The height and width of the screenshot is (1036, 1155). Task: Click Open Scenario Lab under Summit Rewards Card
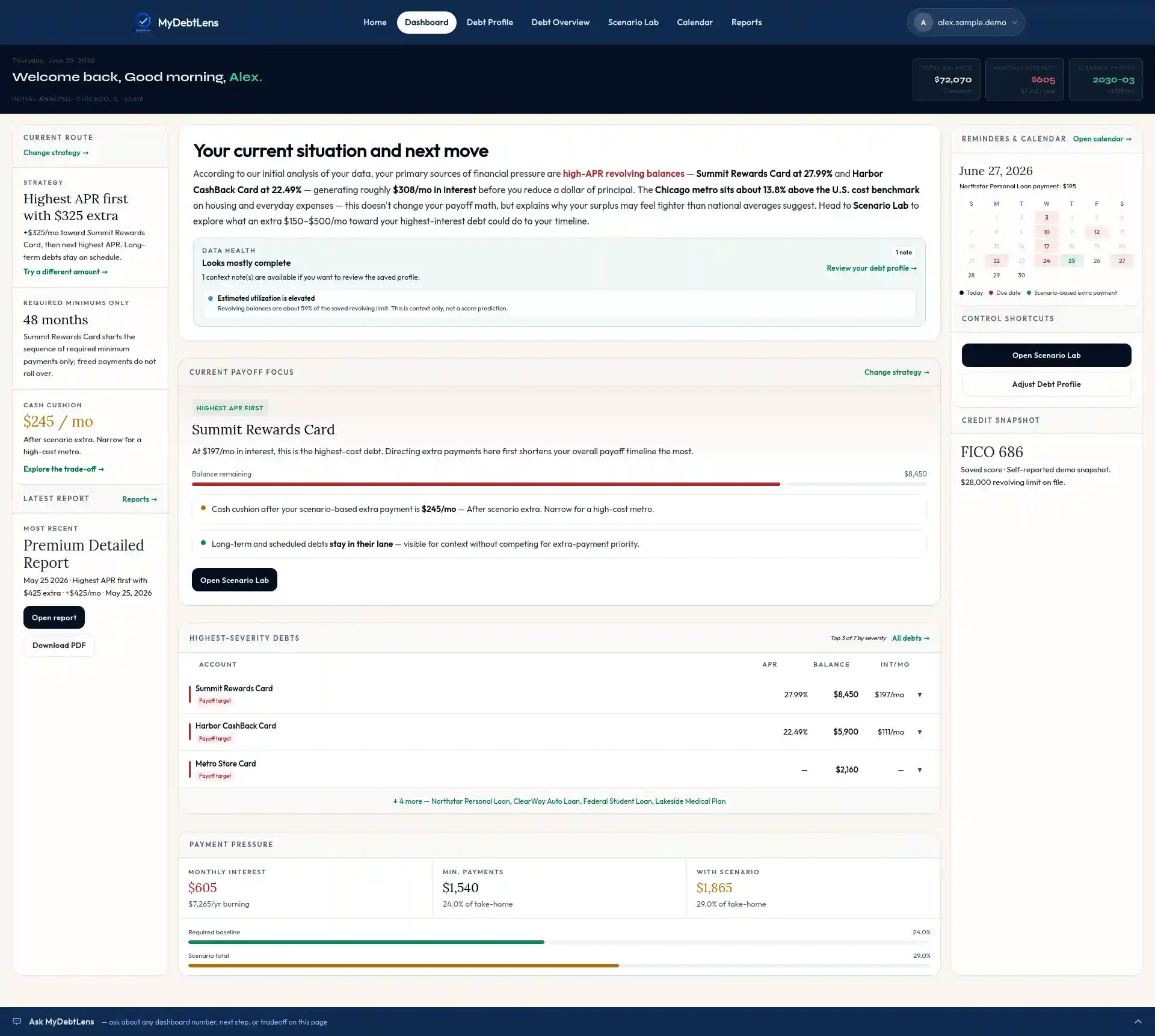click(235, 580)
